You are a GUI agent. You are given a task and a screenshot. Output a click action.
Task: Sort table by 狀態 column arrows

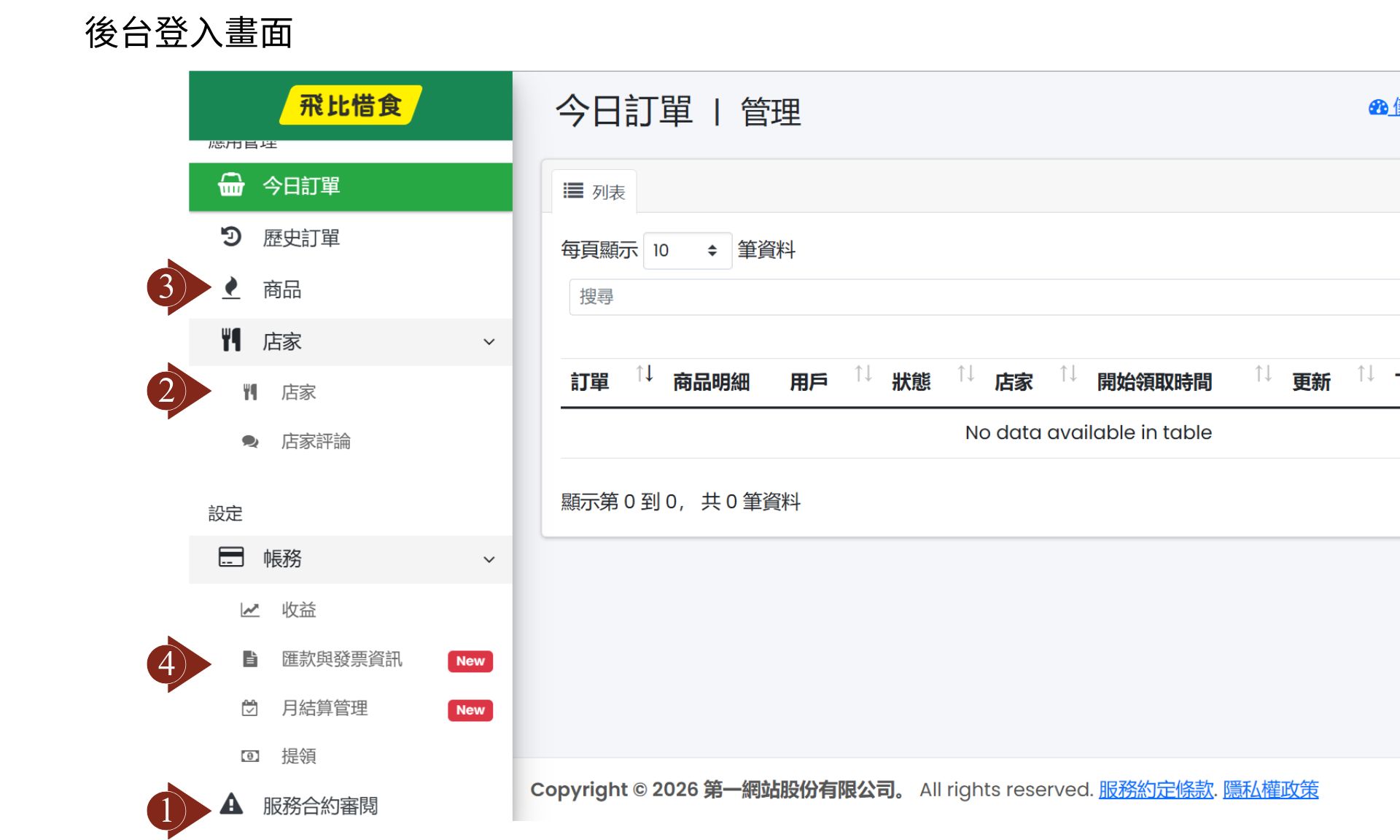[966, 374]
